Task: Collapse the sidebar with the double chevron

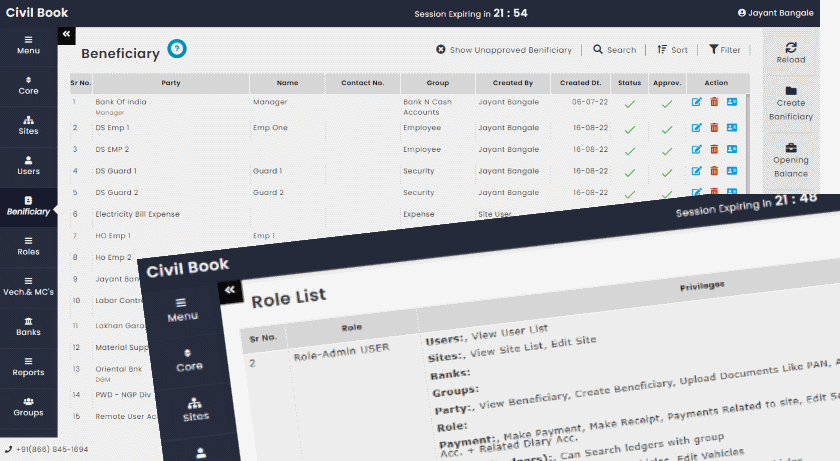Action: coord(67,34)
